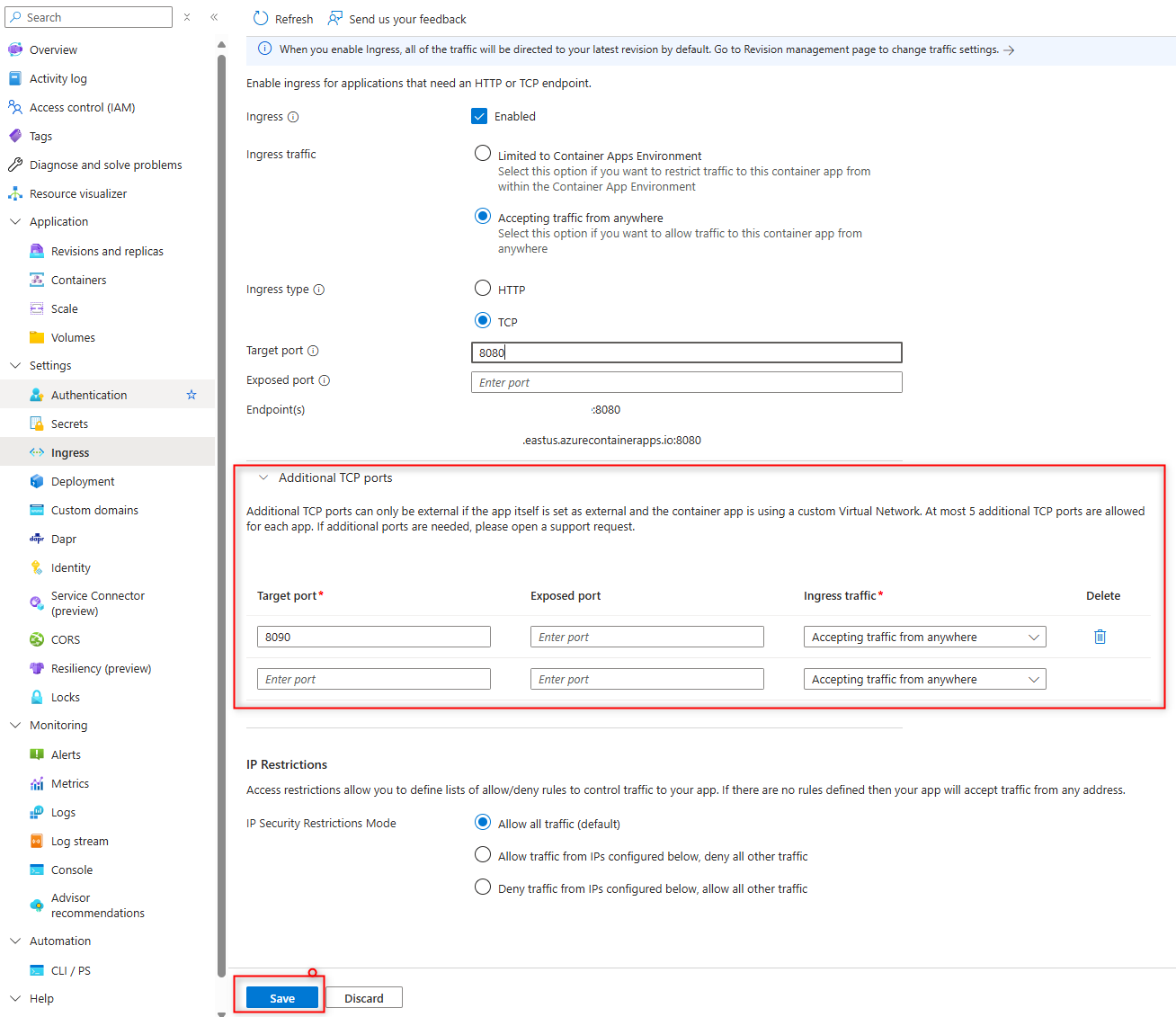The image size is (1176, 1017).
Task: Click the Ingress info icon
Action: coord(293,117)
